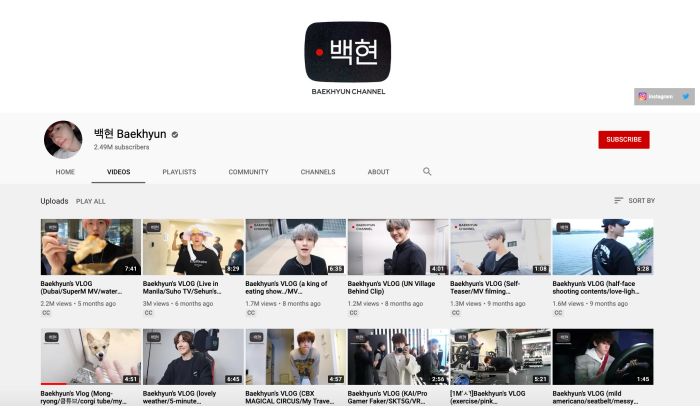Click title Baekhyun's VLOG (mild americano/seatbelt
The width and height of the screenshot is (700, 406).
595,398
